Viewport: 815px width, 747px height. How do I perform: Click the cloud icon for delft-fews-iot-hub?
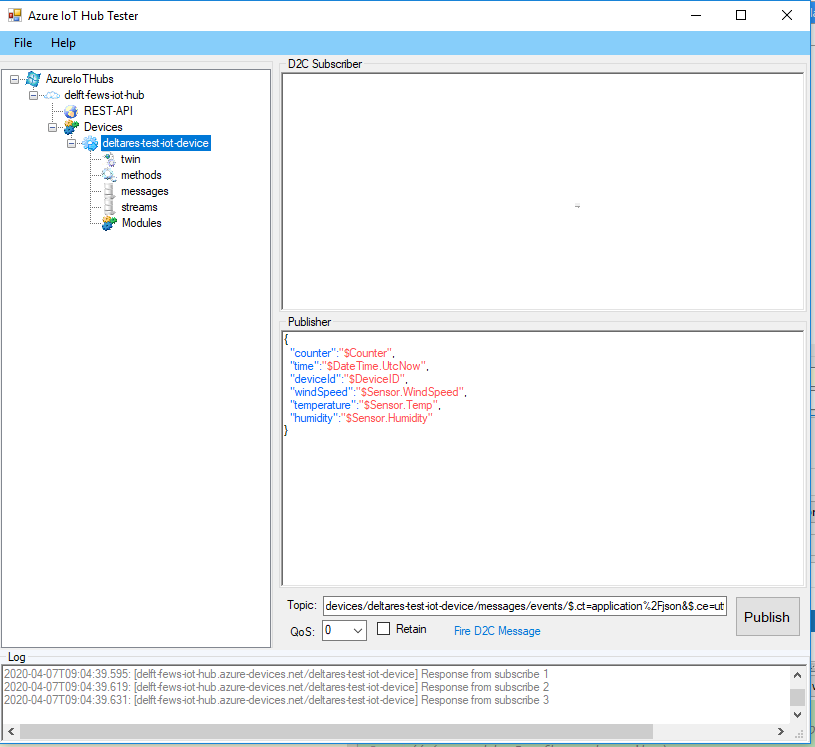[x=52, y=95]
